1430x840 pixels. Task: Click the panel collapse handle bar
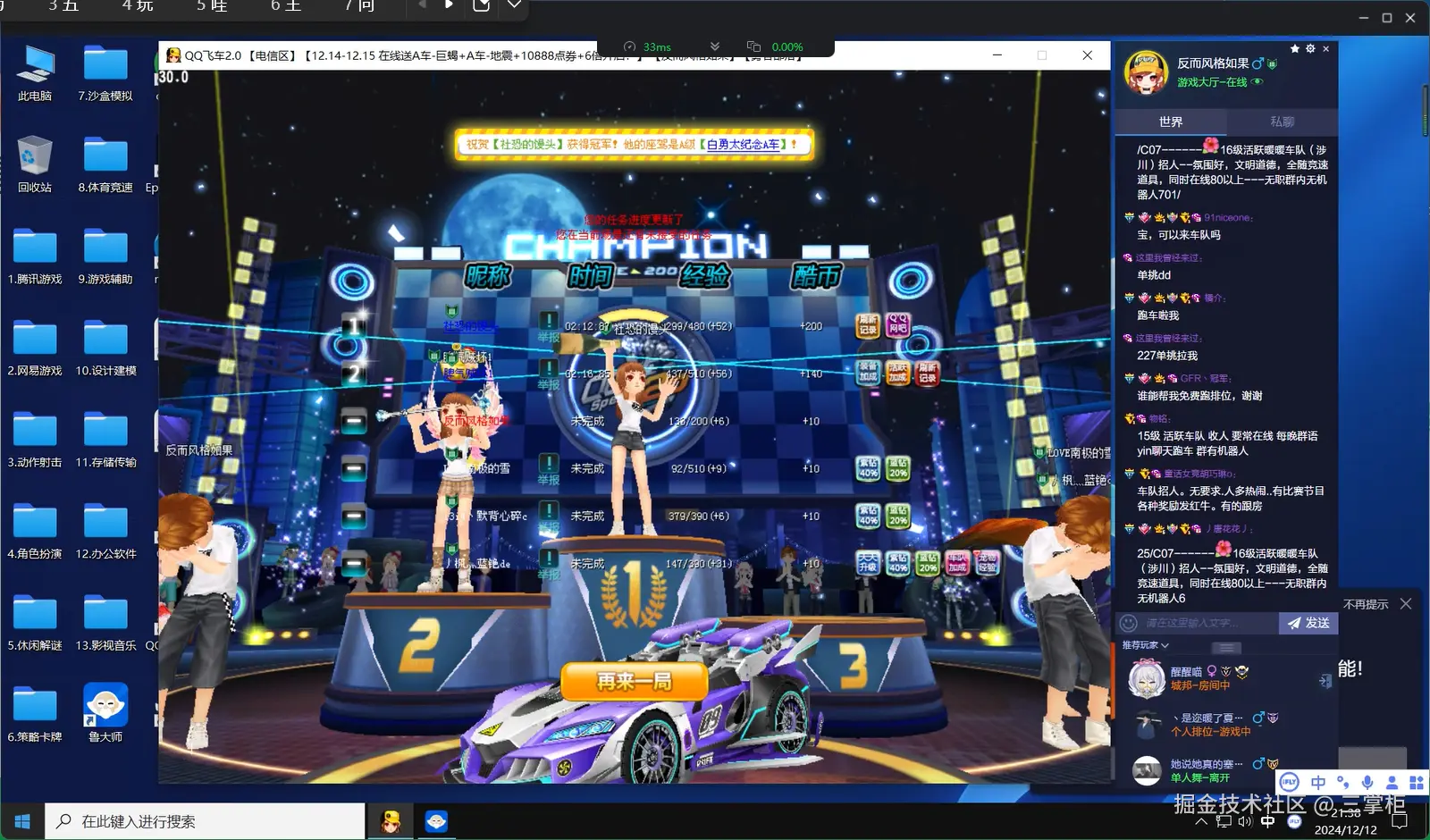pyautogui.click(x=1226, y=647)
